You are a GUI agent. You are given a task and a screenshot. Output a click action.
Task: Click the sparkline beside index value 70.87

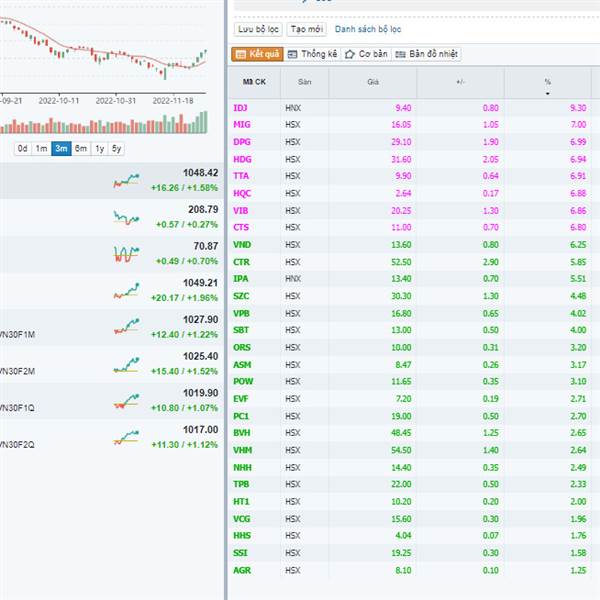(x=126, y=254)
